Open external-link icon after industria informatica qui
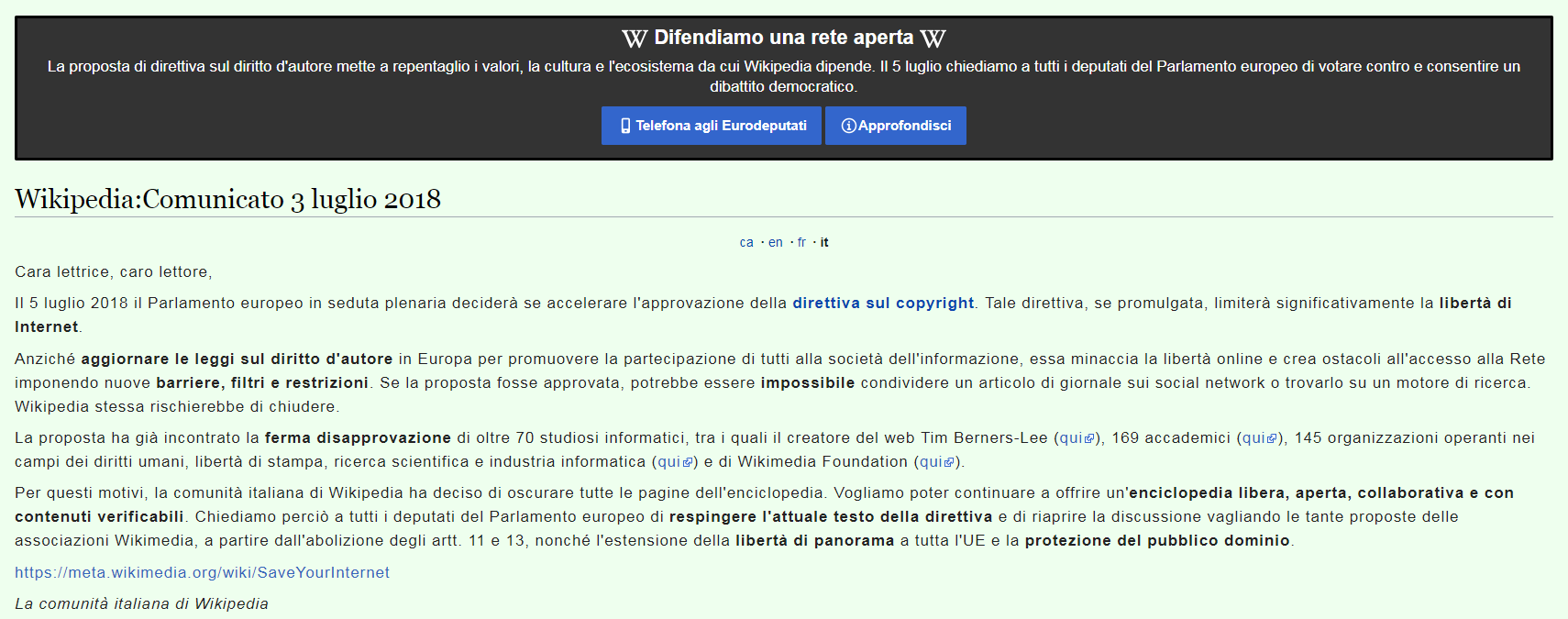Image resolution: width=1568 pixels, height=619 pixels. (688, 463)
